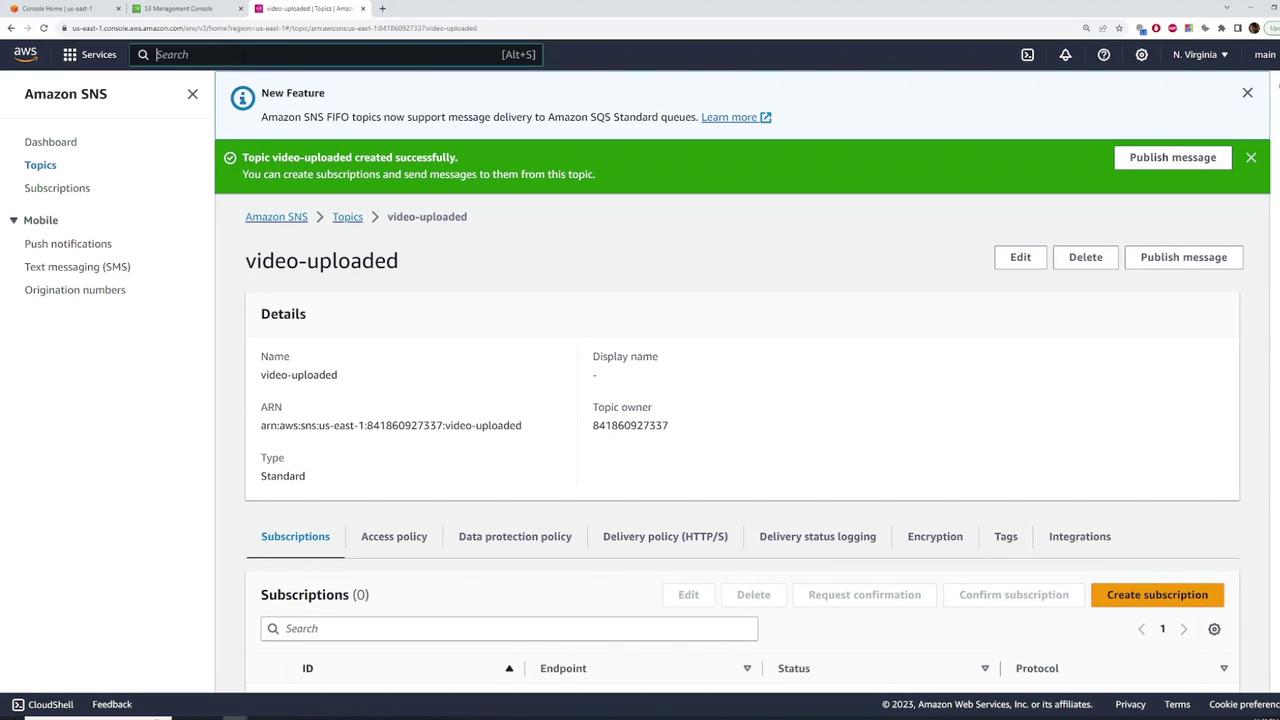Open the help question mark menu
Screen dimensions: 1280x720
tap(1104, 55)
